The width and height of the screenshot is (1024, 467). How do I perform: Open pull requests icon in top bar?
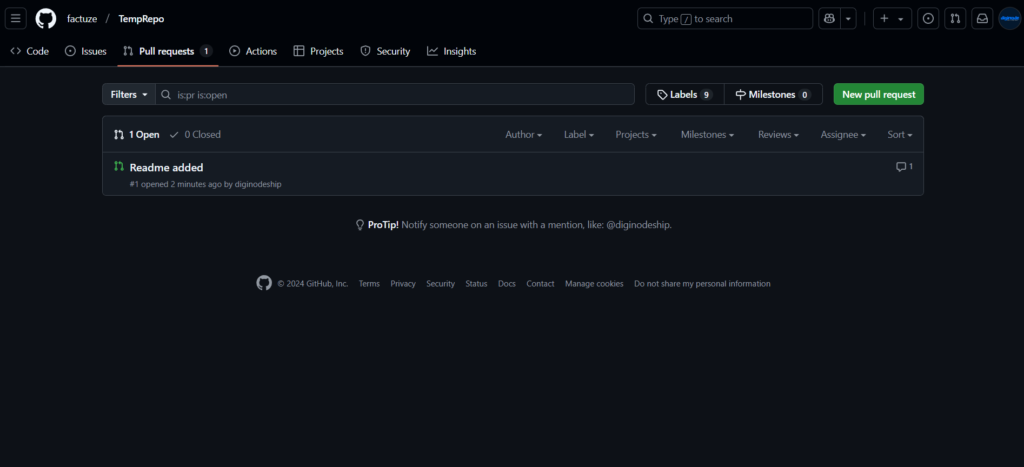point(955,19)
